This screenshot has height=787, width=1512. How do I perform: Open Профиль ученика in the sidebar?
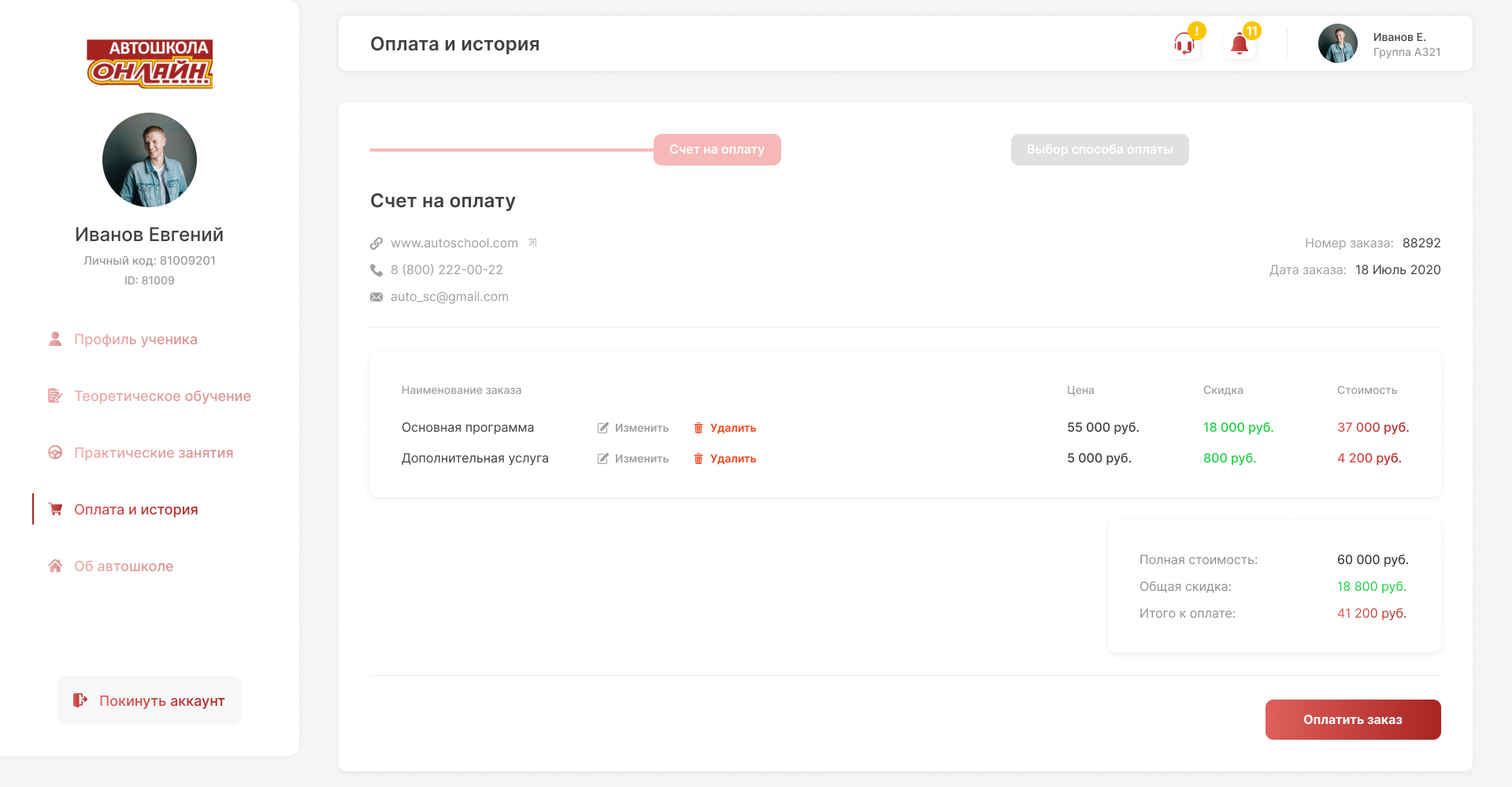(135, 340)
